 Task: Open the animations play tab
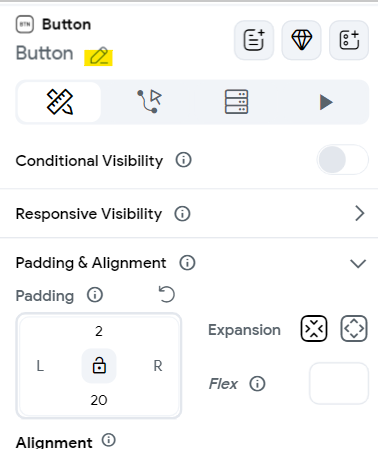click(x=325, y=102)
